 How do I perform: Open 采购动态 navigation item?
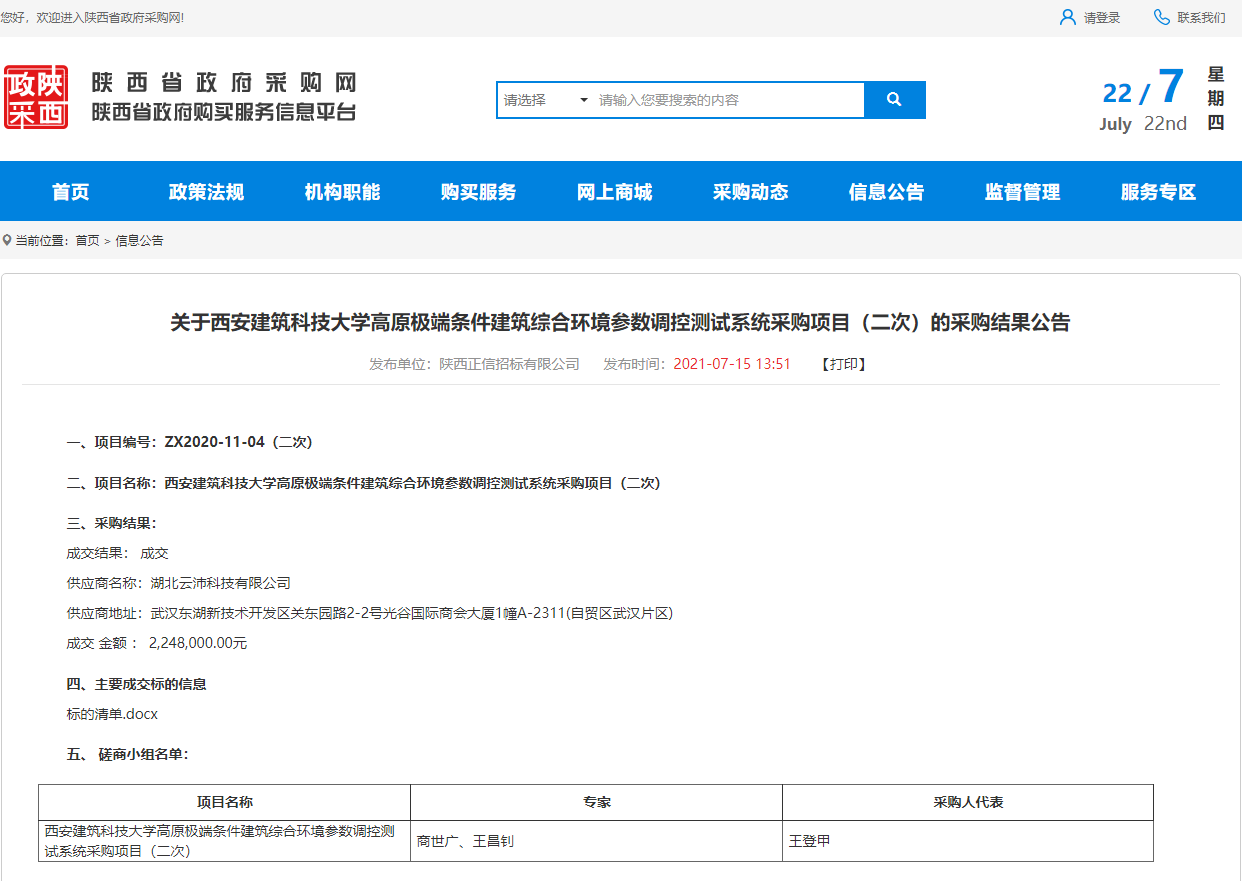[750, 192]
